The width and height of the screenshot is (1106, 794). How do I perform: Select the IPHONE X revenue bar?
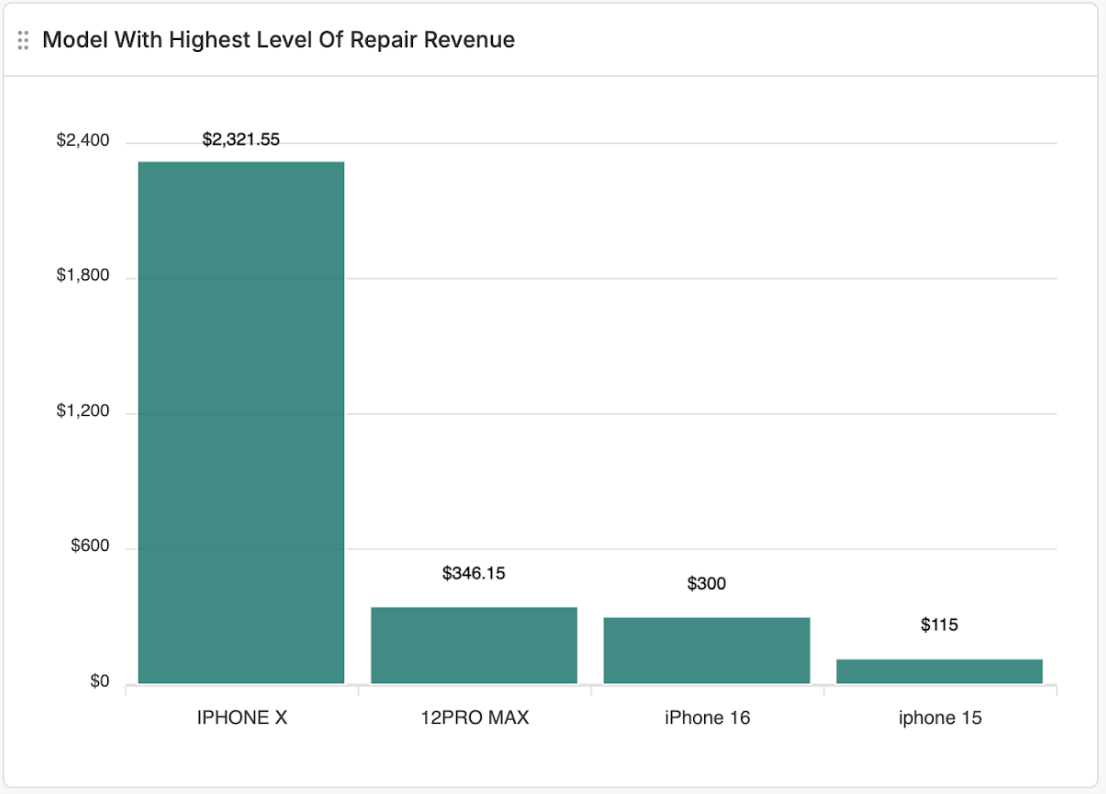click(240, 420)
